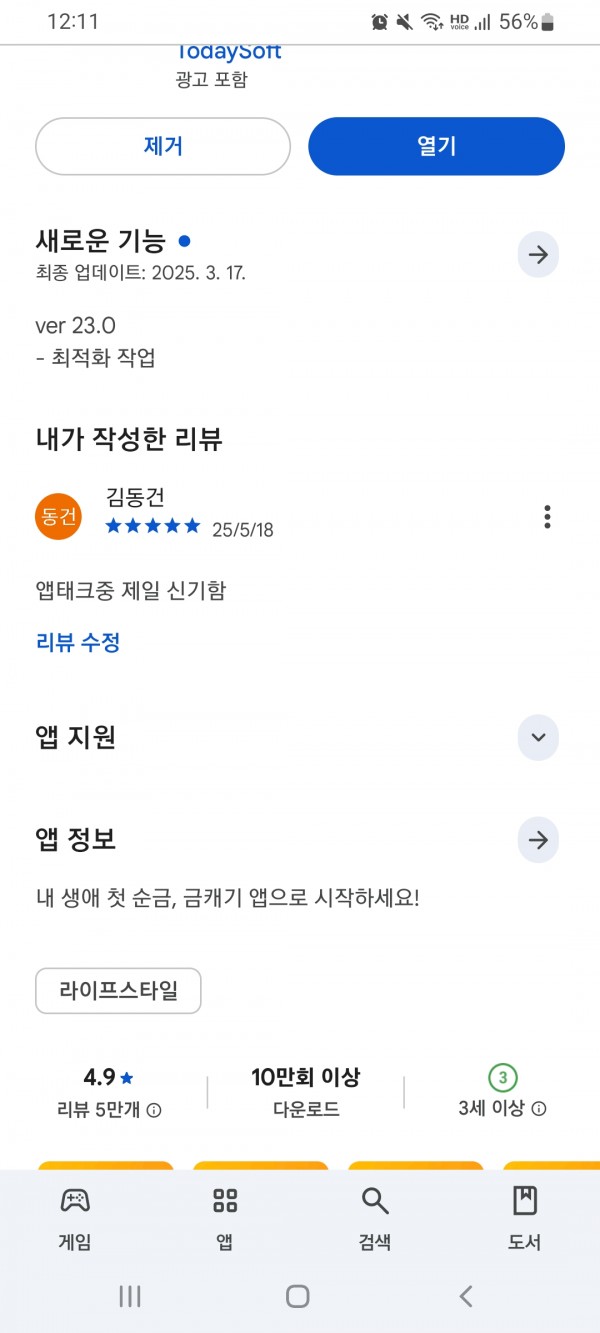Switch to the 앱 tab
The width and height of the screenshot is (600, 1333).
click(225, 1218)
